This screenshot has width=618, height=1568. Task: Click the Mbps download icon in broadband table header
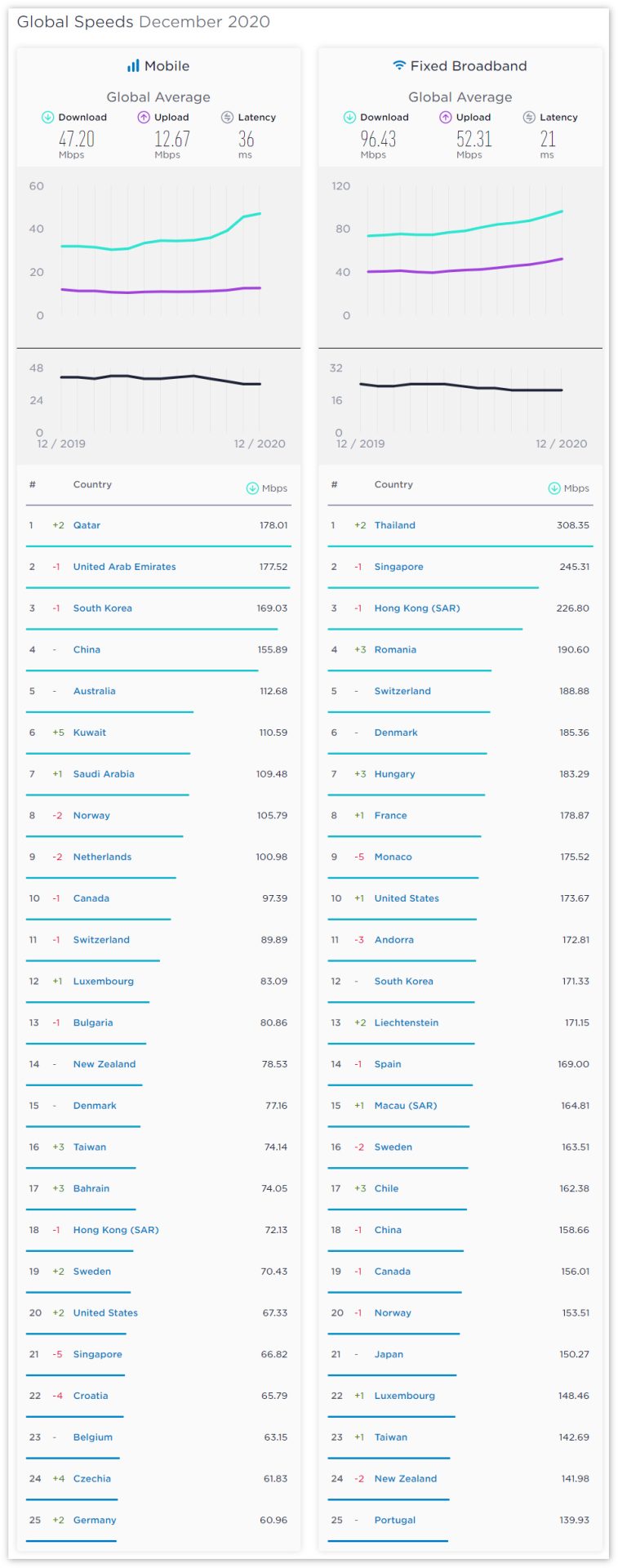(554, 488)
